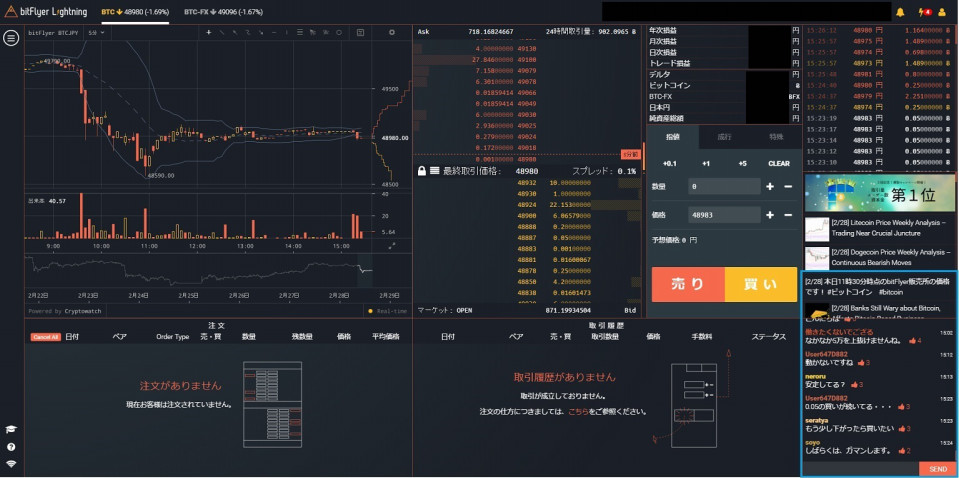
Task: Add +5 to order quantity
Action: [x=742, y=164]
